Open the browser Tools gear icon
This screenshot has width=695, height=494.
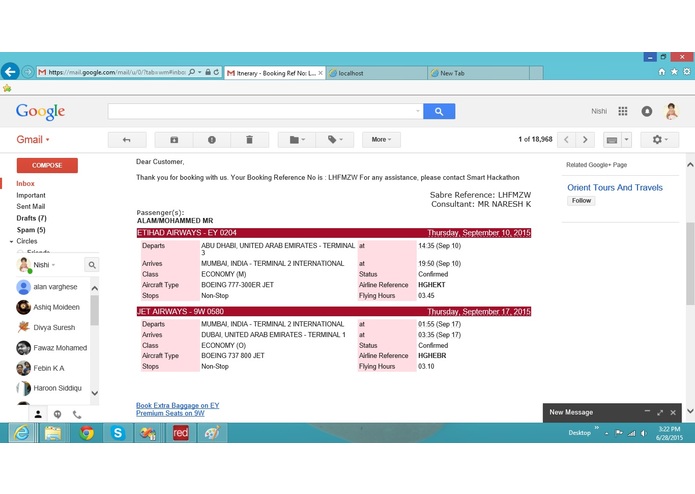tap(687, 72)
